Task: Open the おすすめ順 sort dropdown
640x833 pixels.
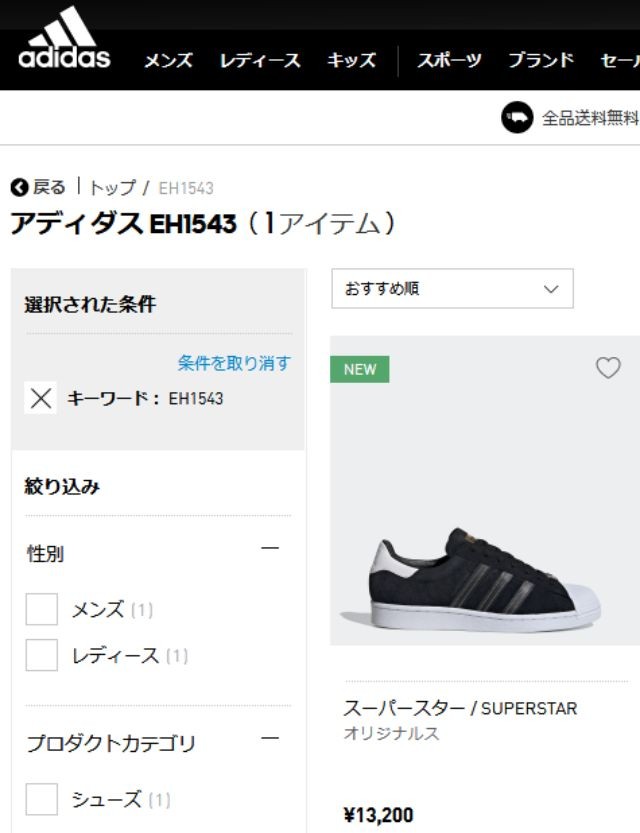Action: [452, 289]
